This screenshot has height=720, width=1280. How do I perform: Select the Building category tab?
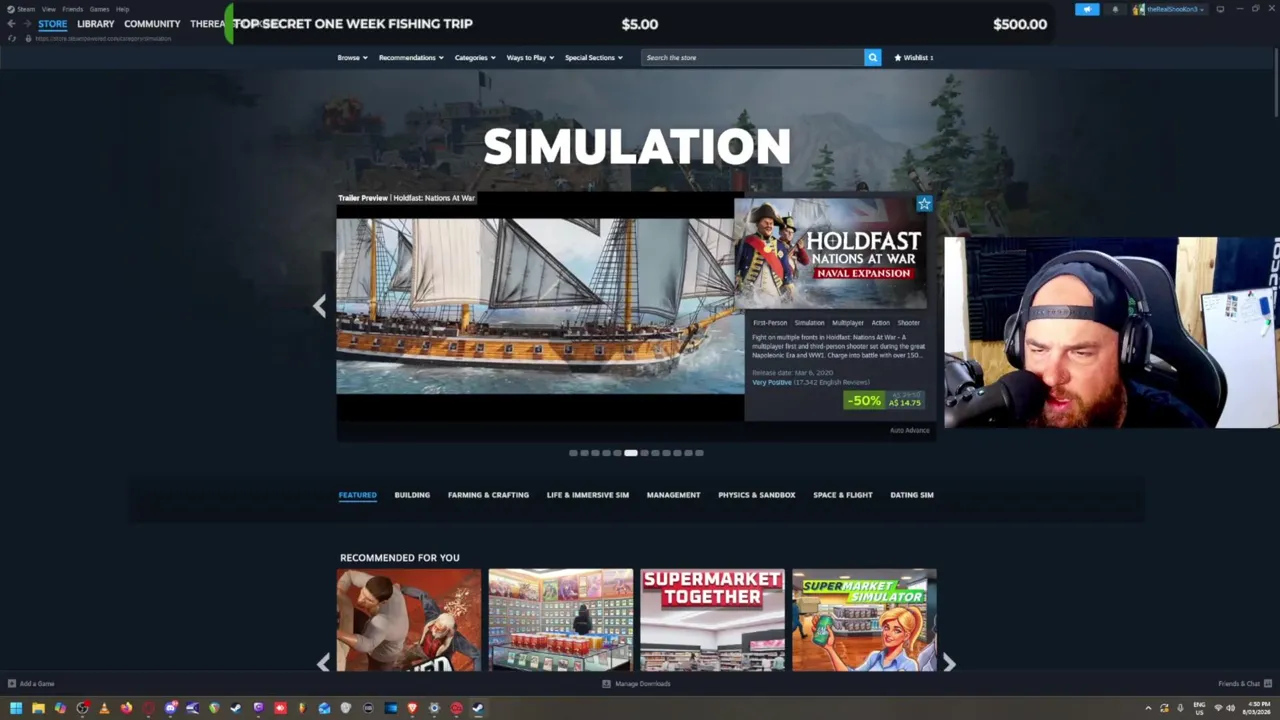tap(412, 495)
